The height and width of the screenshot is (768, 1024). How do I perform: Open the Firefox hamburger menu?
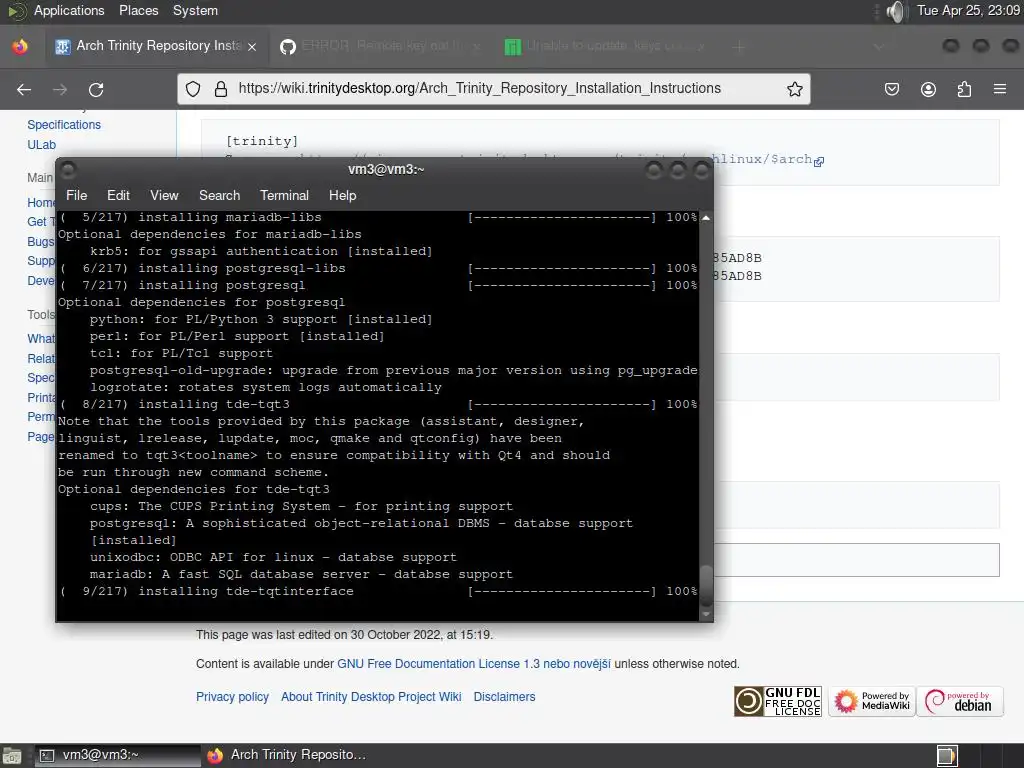pyautogui.click(x=1000, y=89)
